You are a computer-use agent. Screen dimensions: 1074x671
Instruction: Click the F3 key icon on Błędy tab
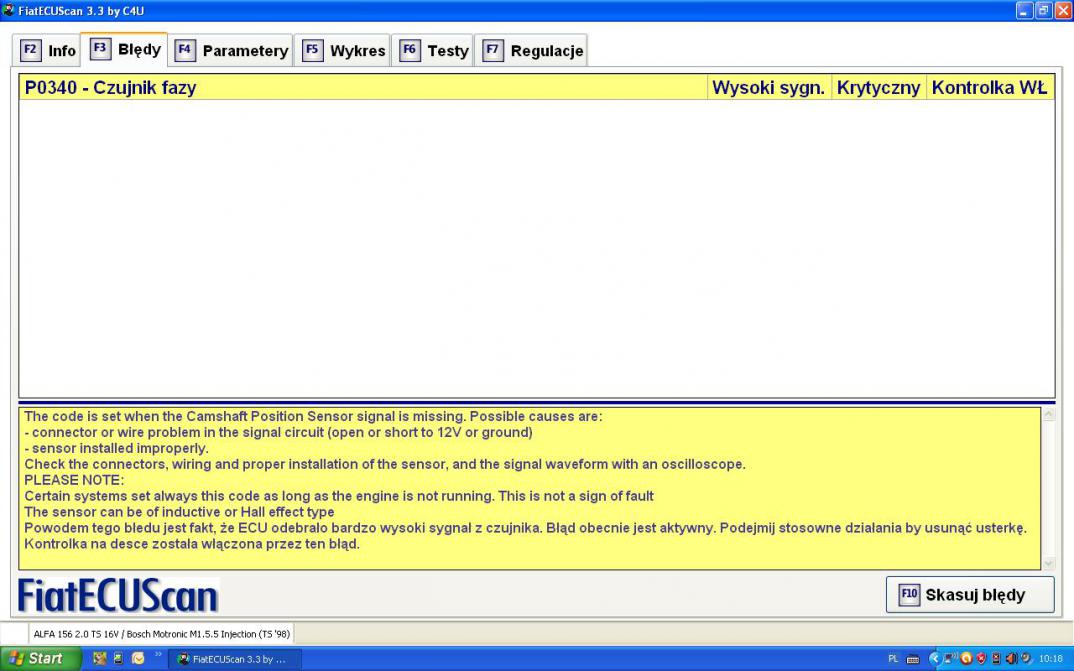tap(100, 49)
